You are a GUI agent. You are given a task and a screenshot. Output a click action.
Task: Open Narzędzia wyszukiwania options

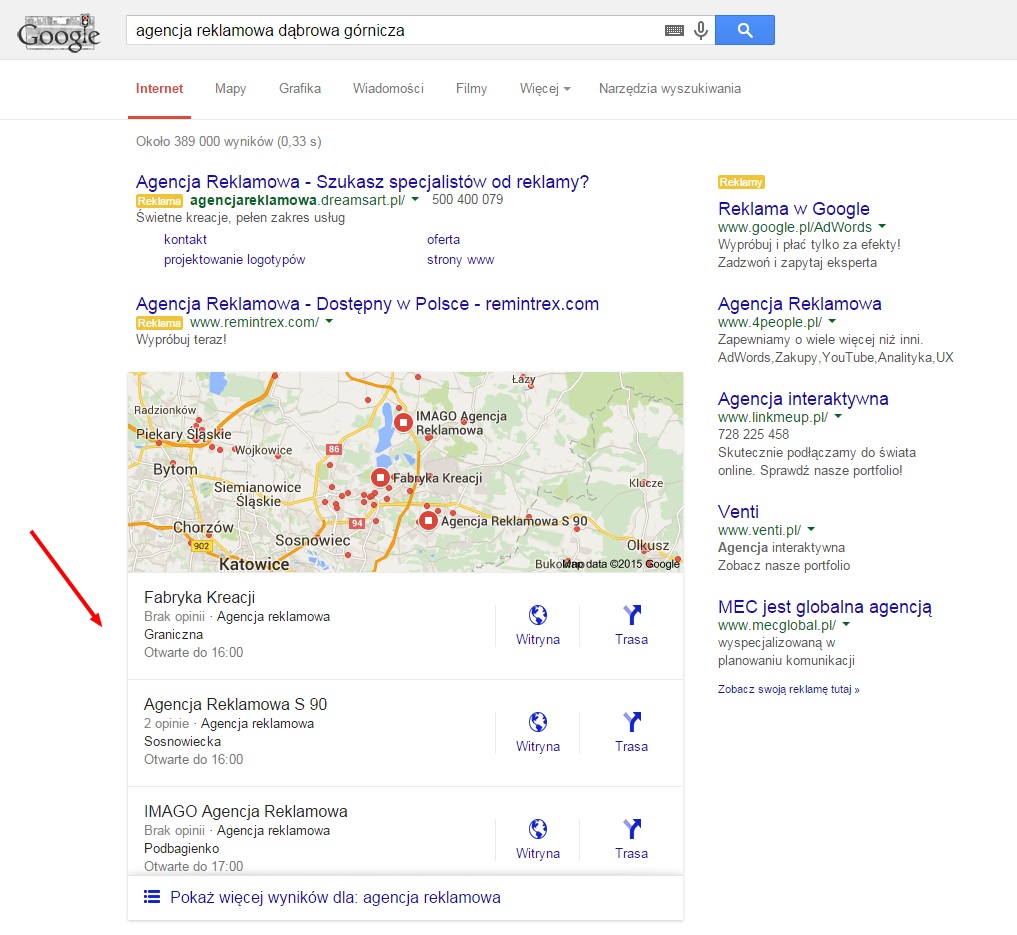click(x=669, y=89)
